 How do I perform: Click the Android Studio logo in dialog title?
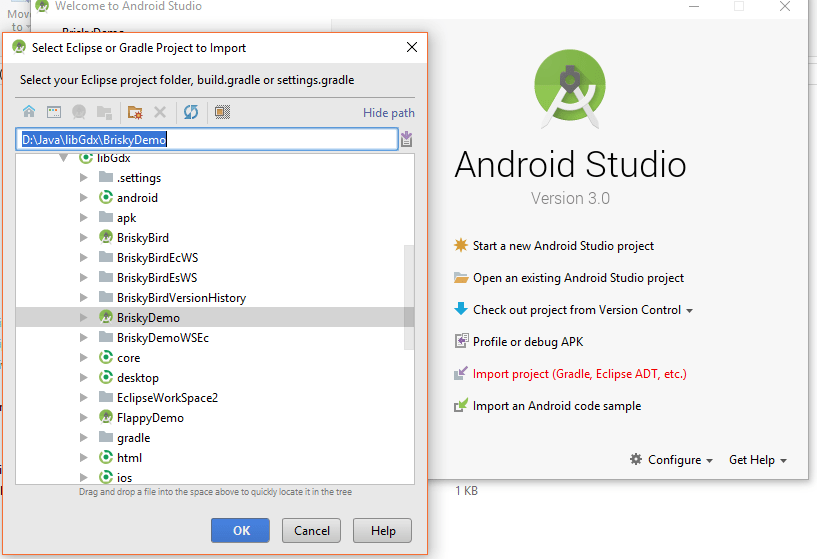pos(19,47)
